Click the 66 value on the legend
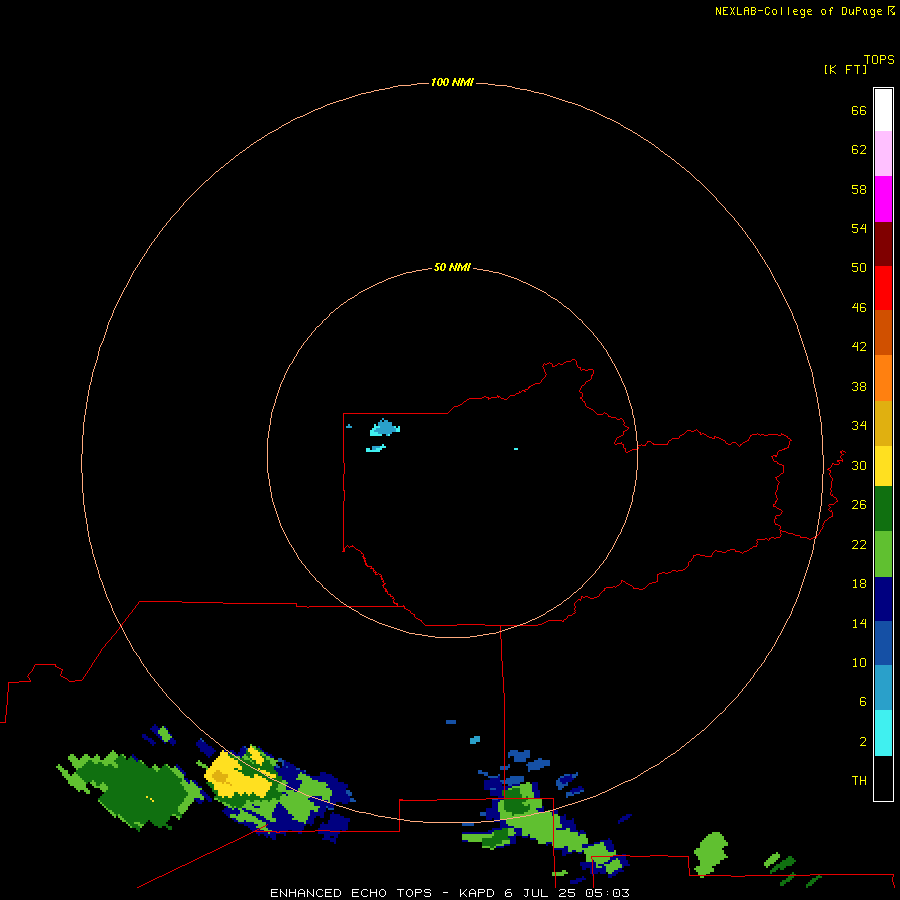900x900 pixels. click(x=859, y=110)
